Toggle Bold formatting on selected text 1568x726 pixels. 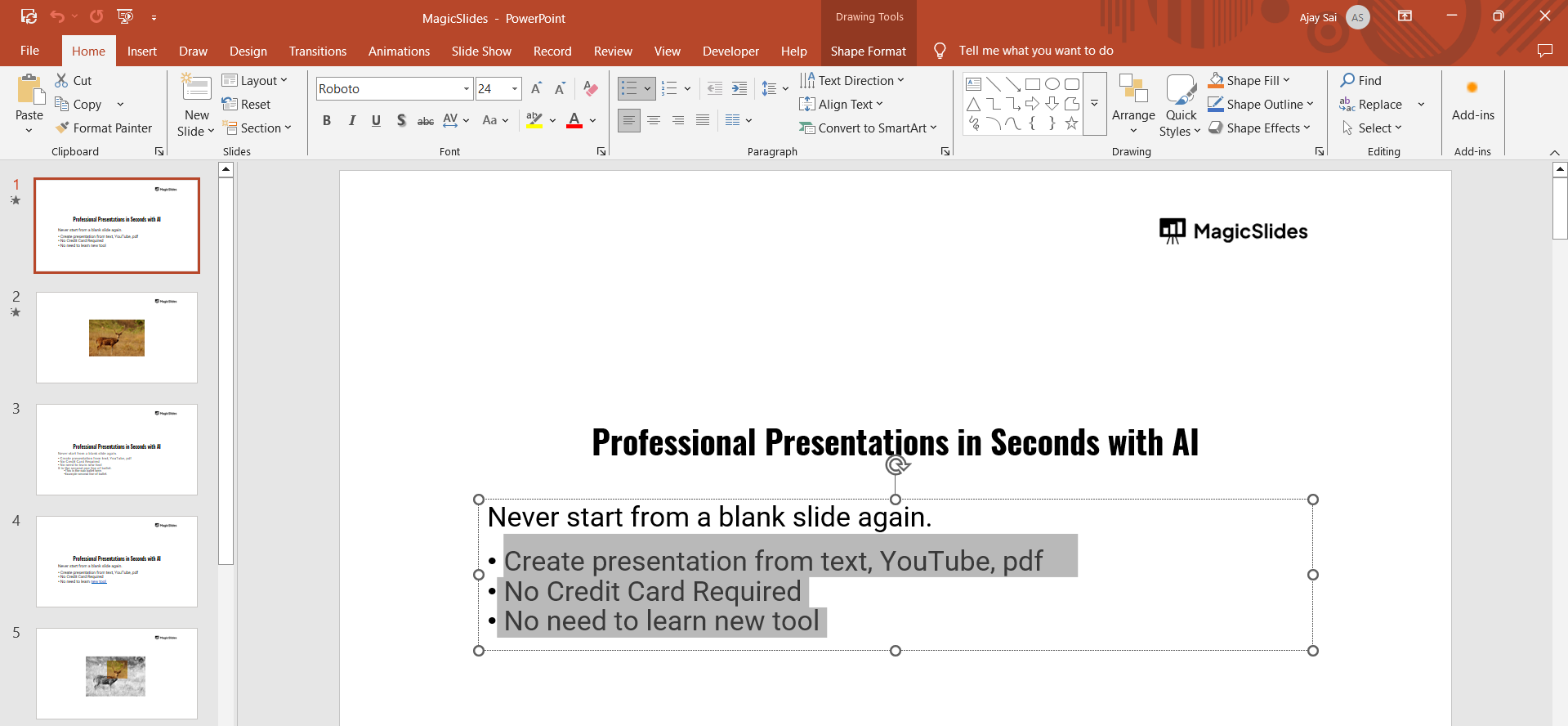[x=327, y=120]
